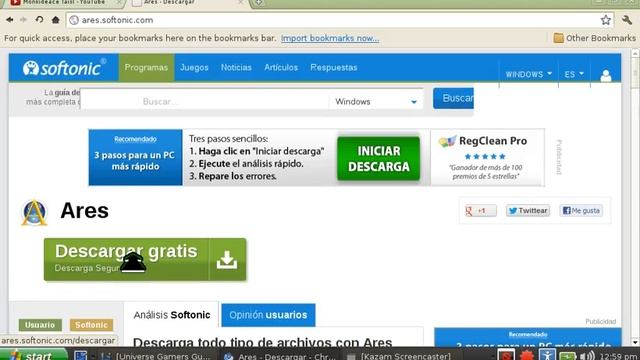This screenshot has width=640, height=360.
Task: Open the browser home page icon
Action: [56, 20]
